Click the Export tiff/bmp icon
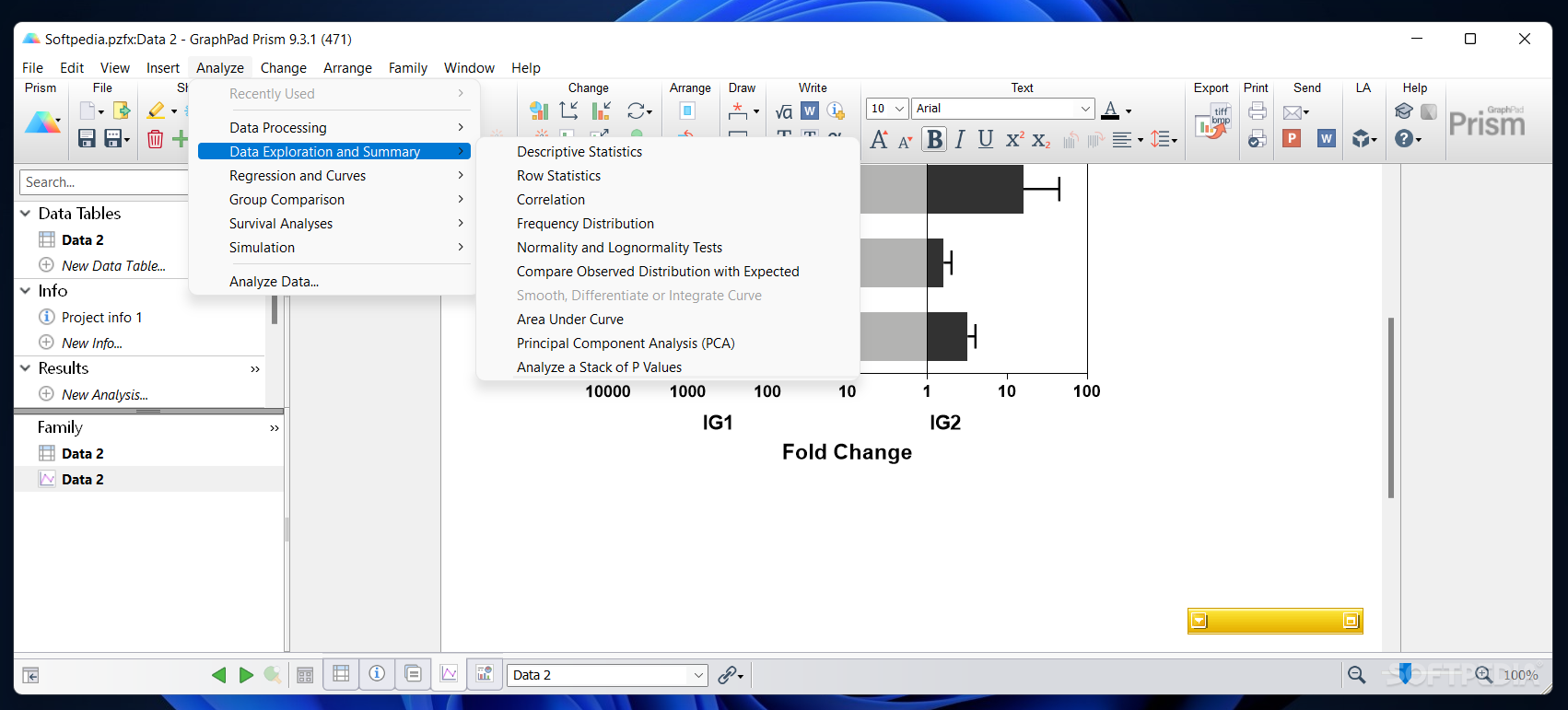Image resolution: width=1568 pixels, height=710 pixels. coord(1212,122)
